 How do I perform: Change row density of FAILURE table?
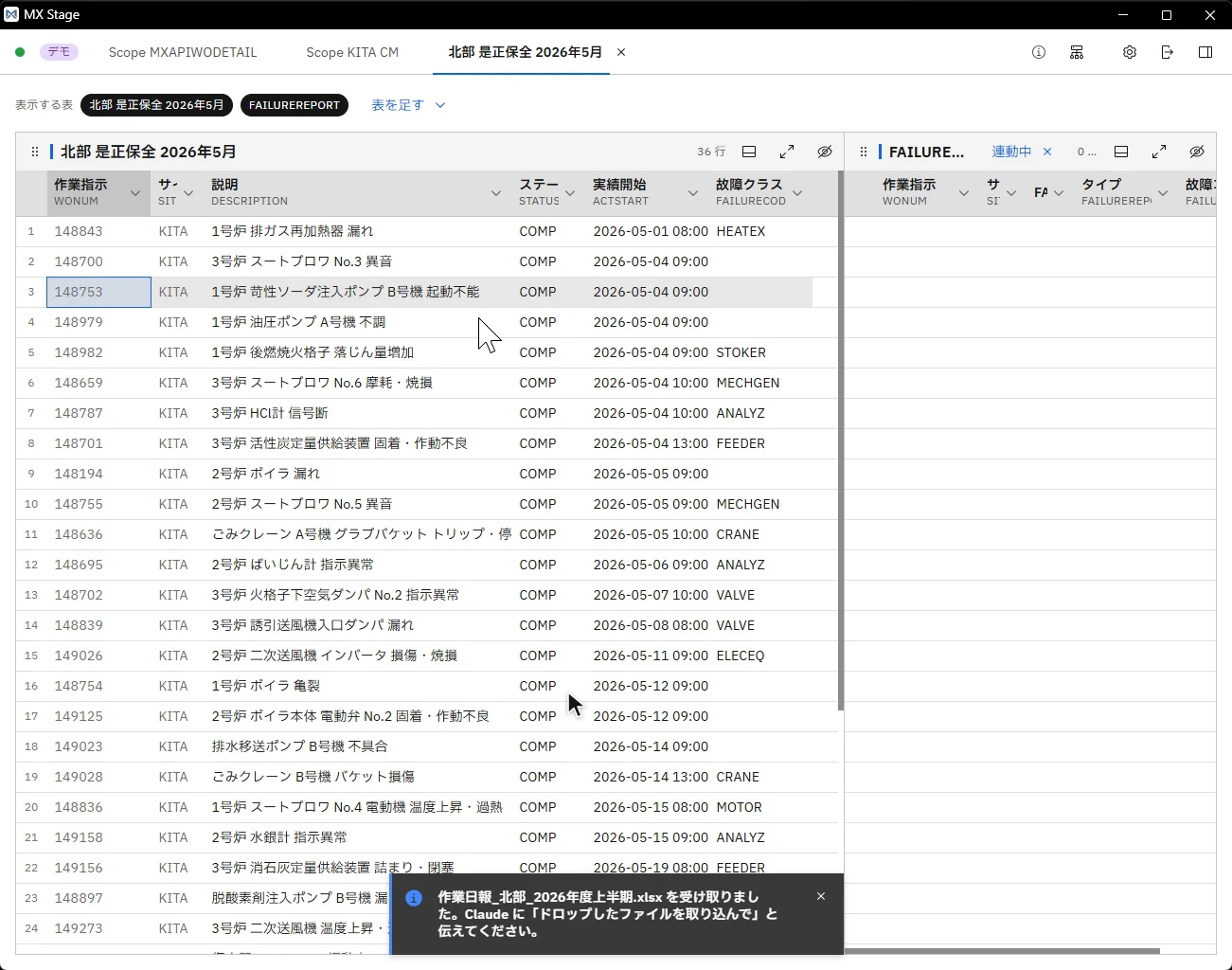[x=1121, y=152]
